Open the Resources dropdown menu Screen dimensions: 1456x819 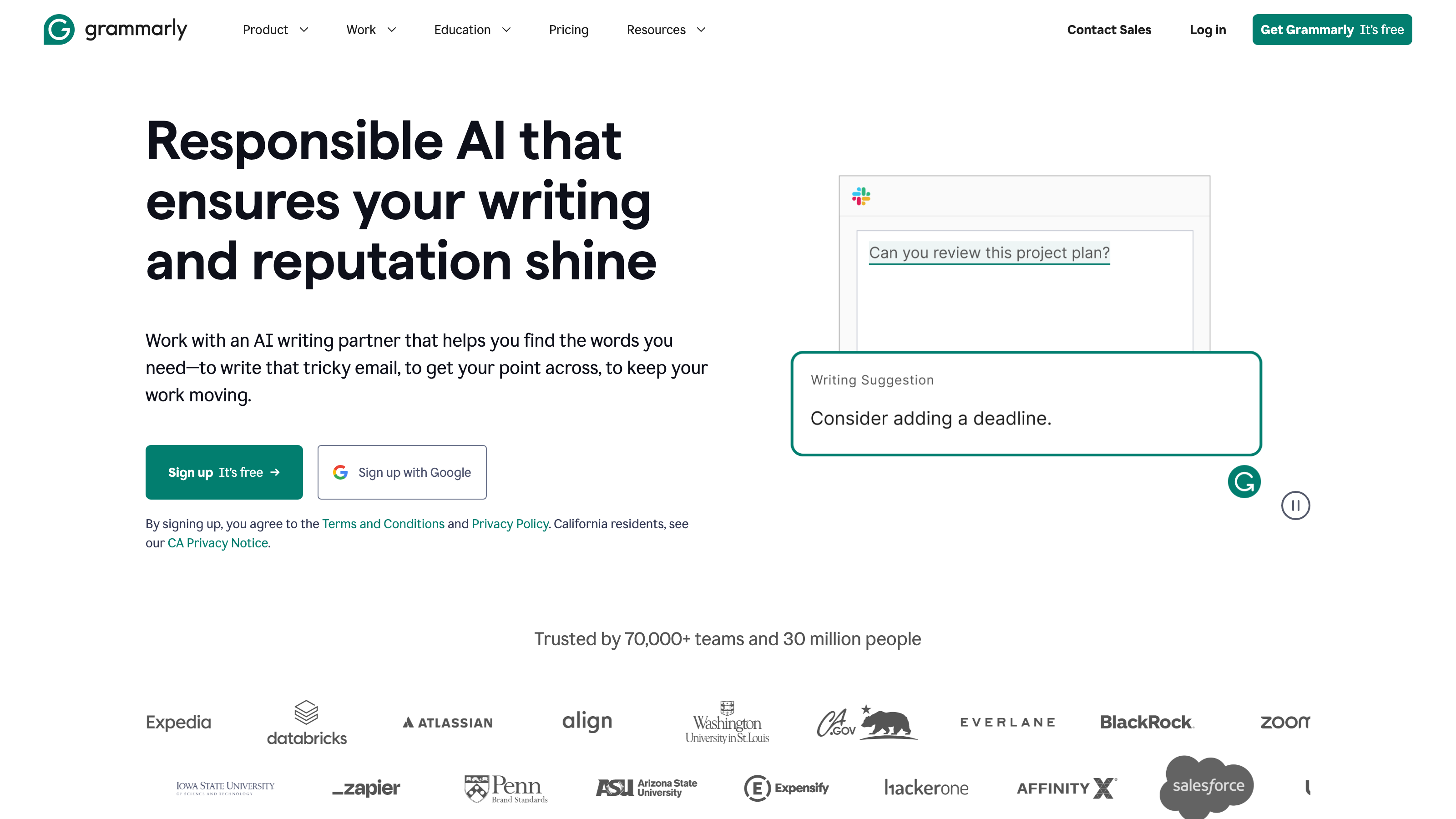coord(665,30)
